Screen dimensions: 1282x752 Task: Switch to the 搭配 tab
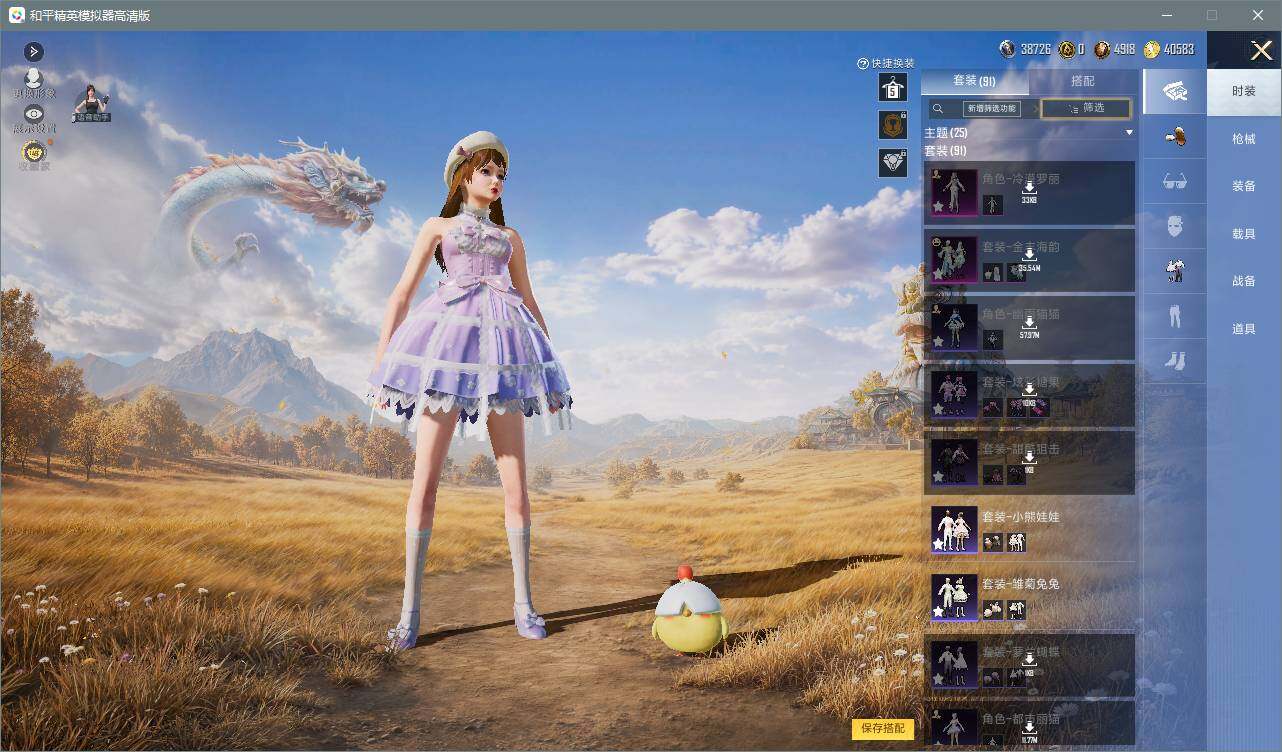1083,81
